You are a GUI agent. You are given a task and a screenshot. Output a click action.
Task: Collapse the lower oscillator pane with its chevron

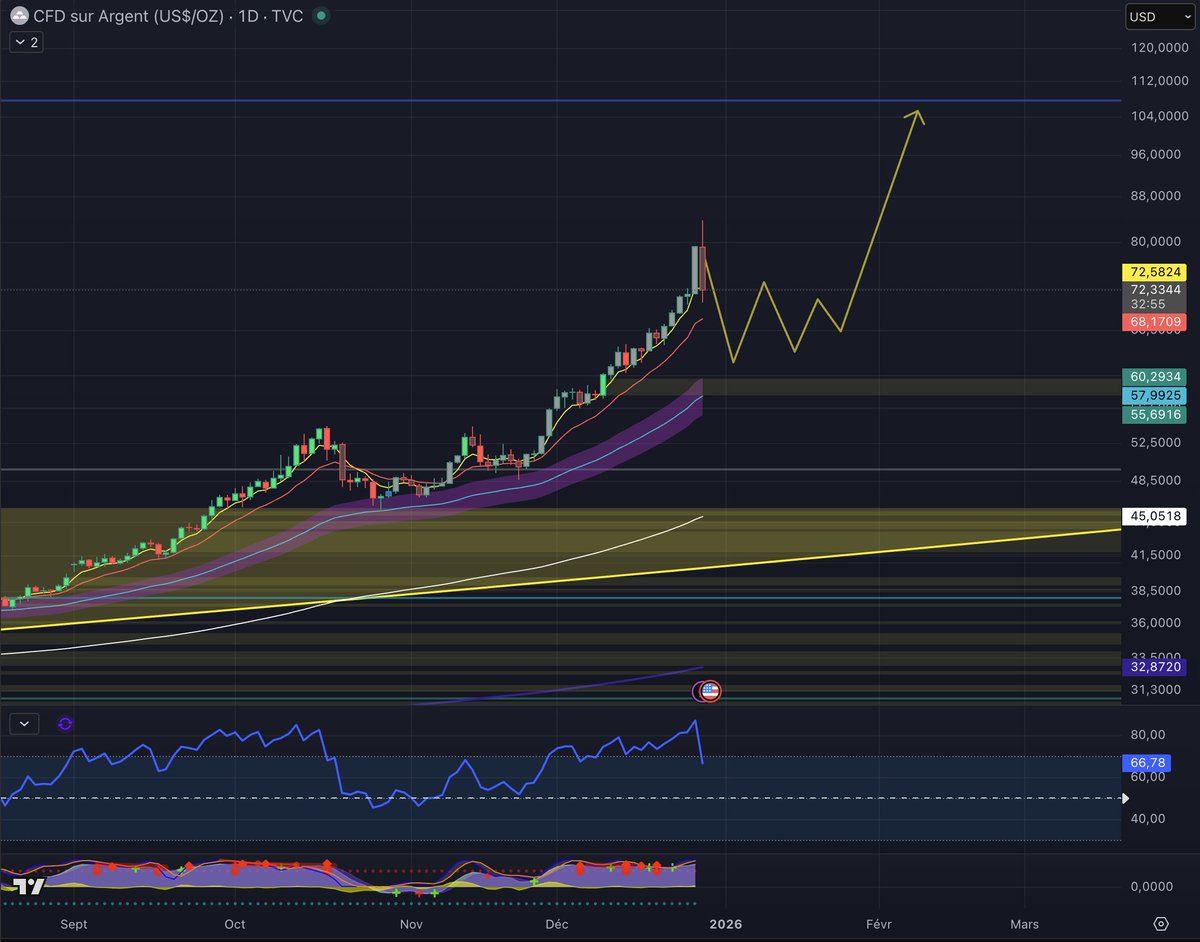pos(24,723)
